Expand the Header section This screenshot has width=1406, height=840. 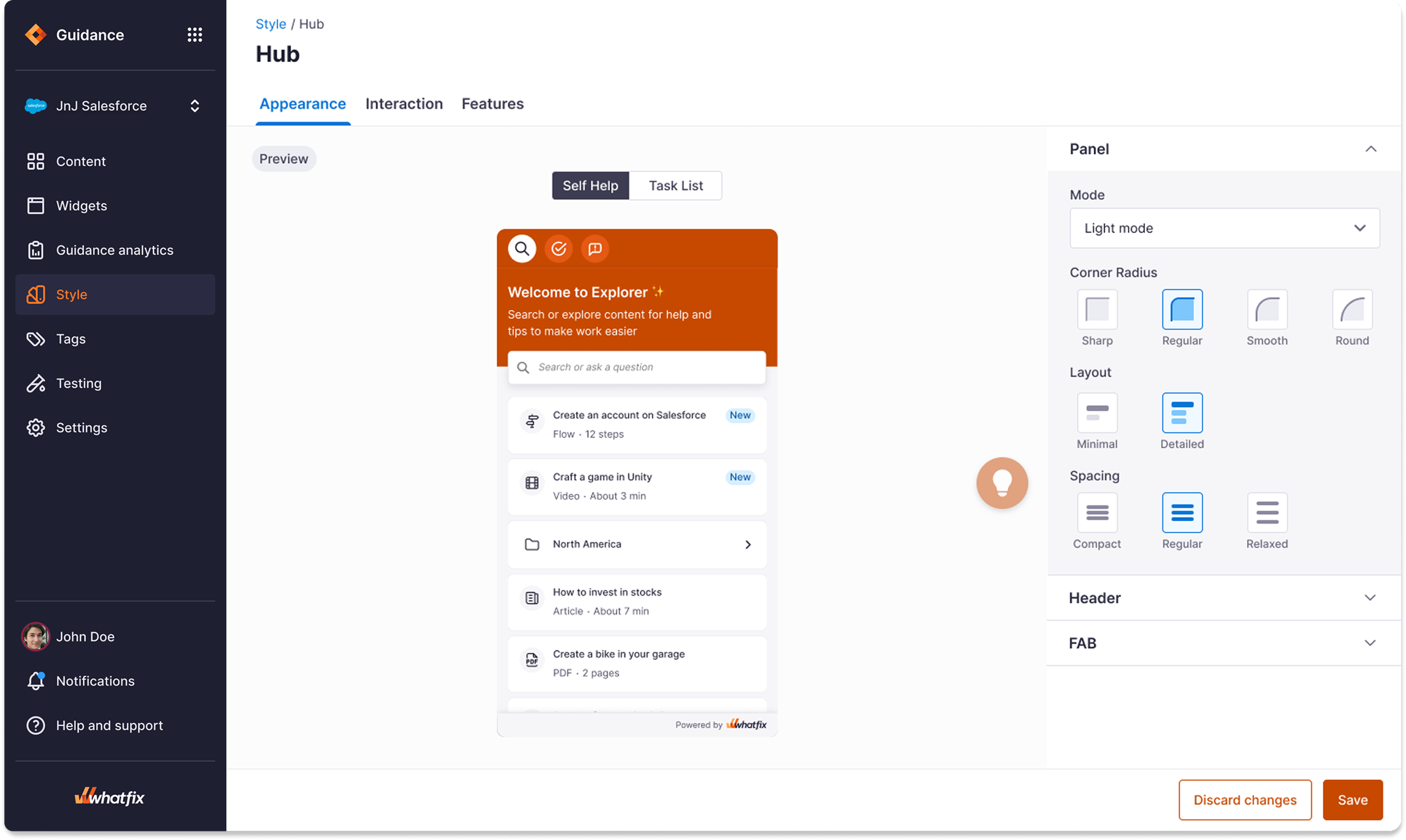1224,598
